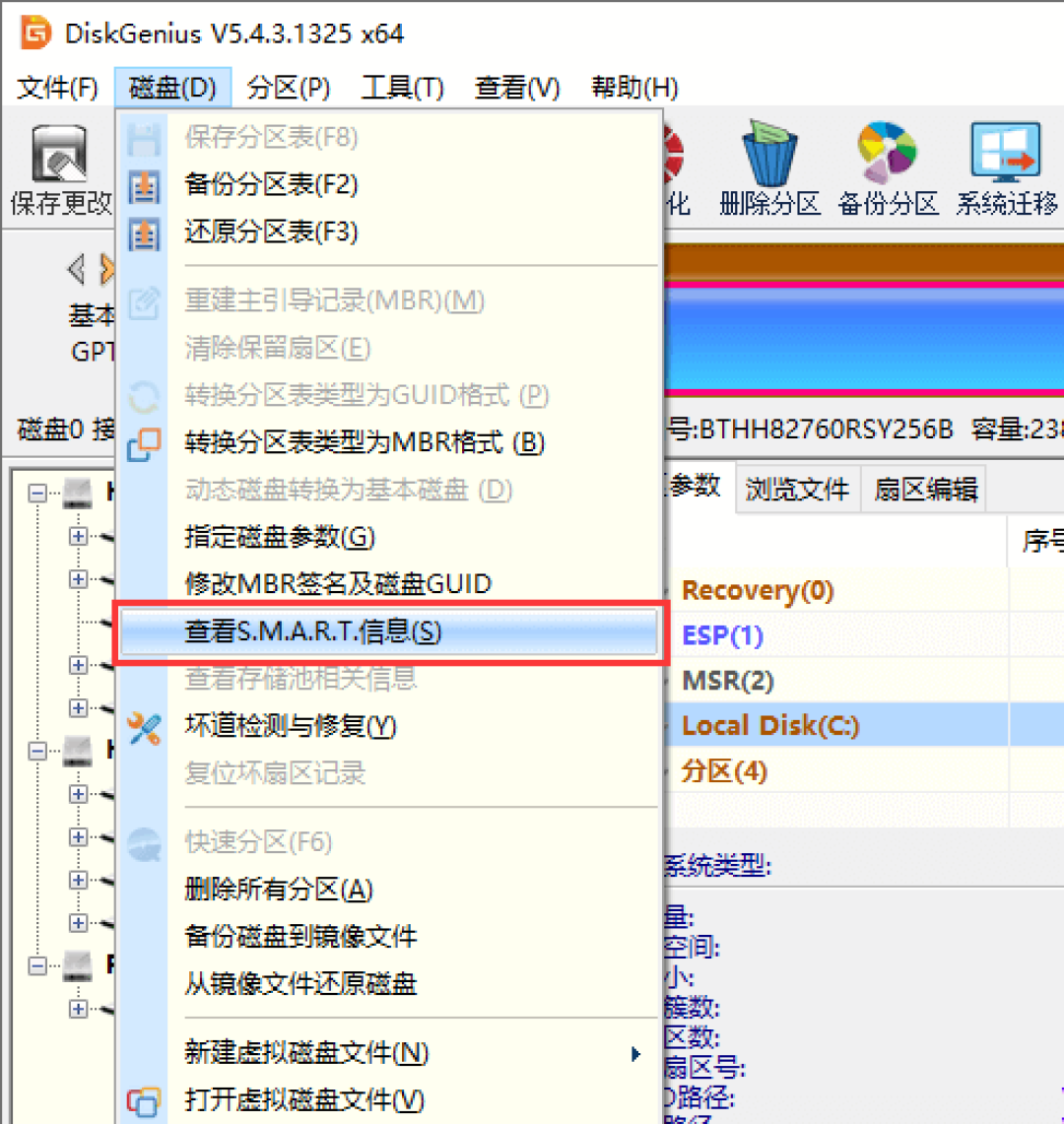Click the 转换分区表类型为MBR格式 icon
Viewport: 1064px width, 1124px height.
(x=144, y=443)
